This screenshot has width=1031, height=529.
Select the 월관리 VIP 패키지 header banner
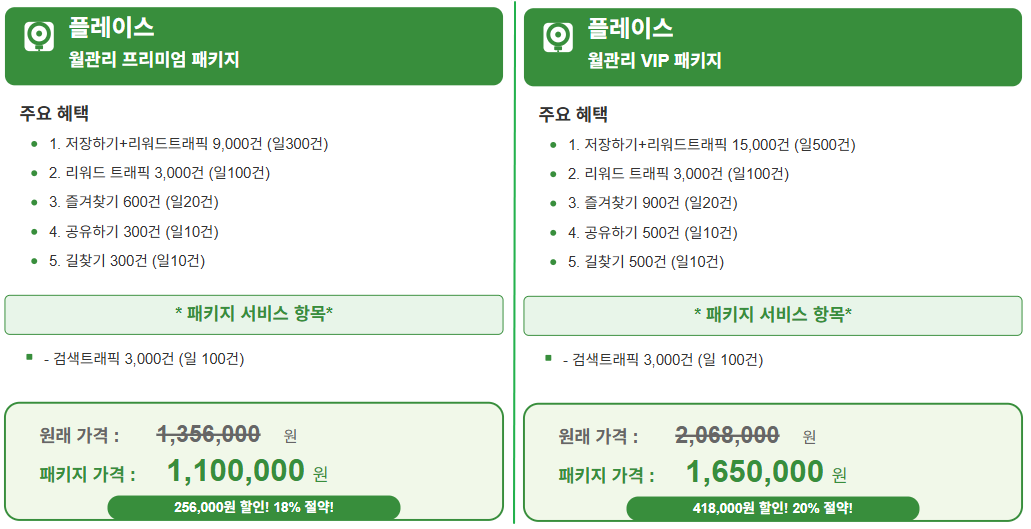[773, 47]
